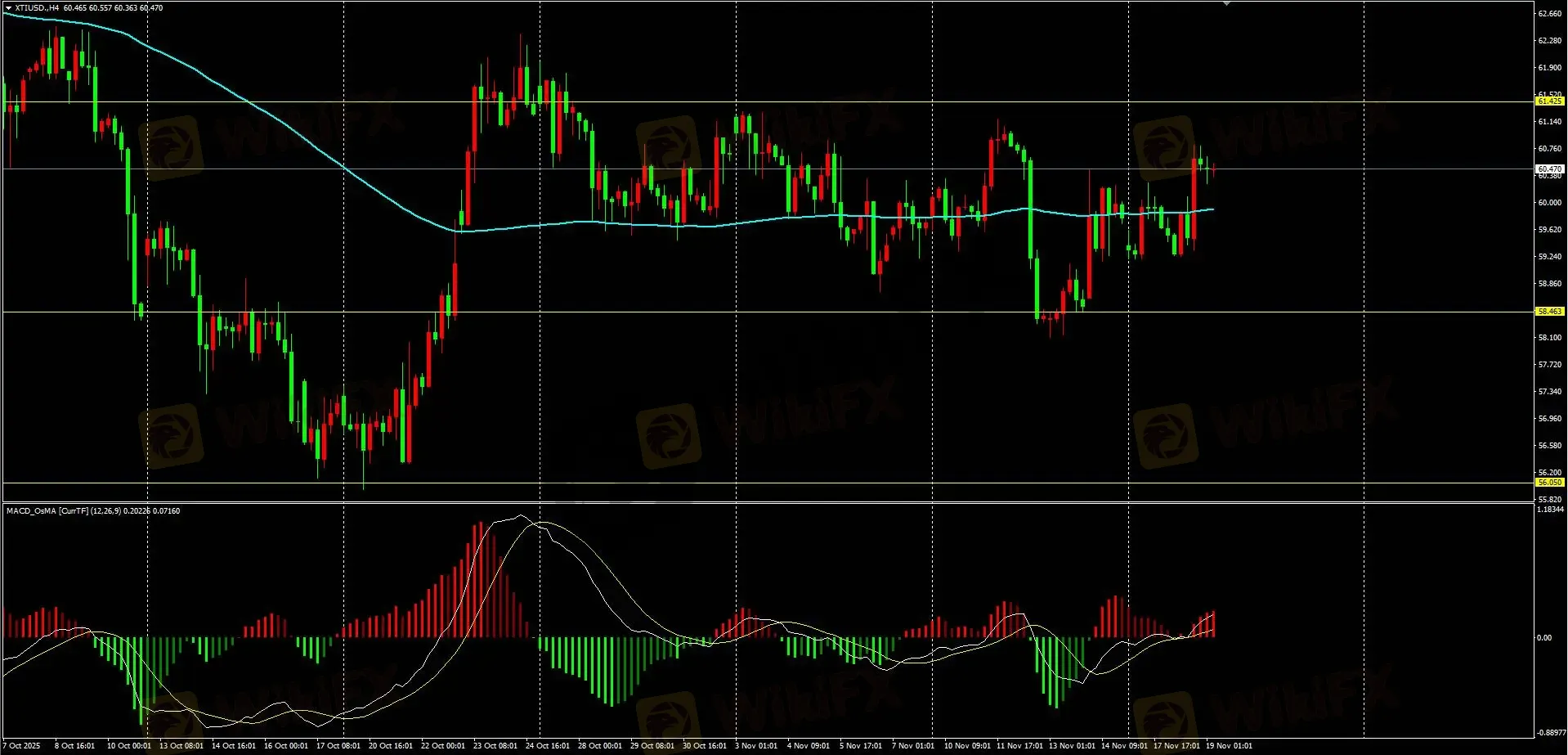Click the 3 Nov 01:01 time label

click(x=756, y=745)
